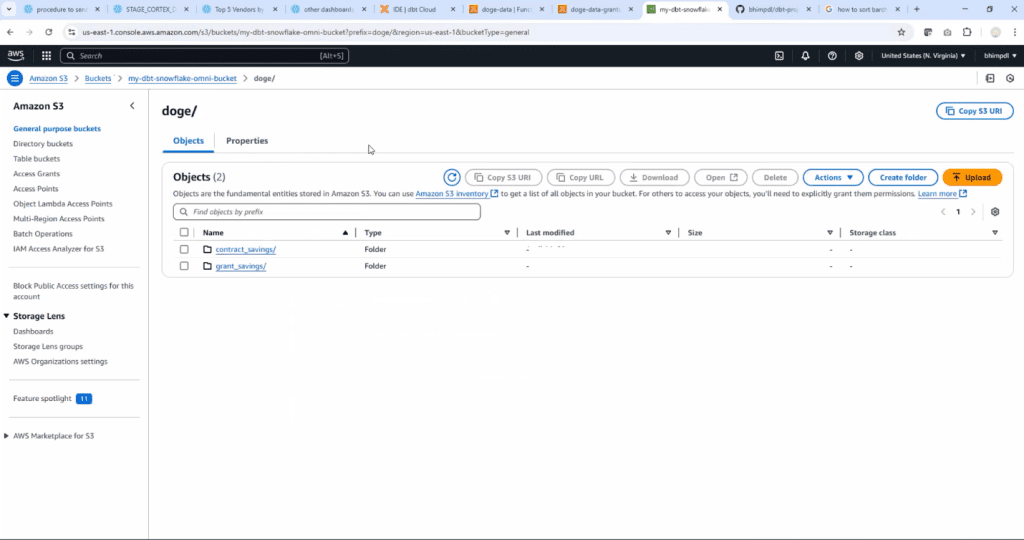
Task: Click the browser address bar URL
Action: (306, 32)
